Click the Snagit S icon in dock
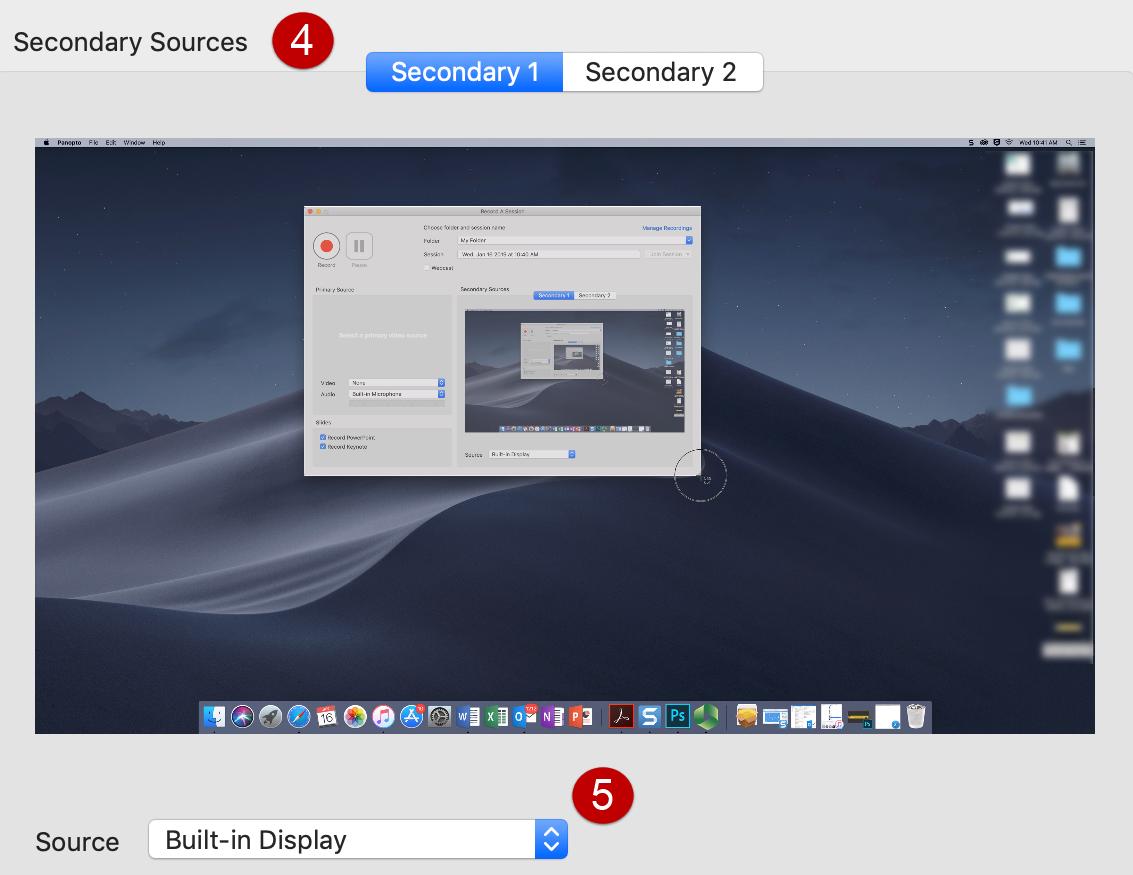The height and width of the screenshot is (875, 1133). pos(650,717)
